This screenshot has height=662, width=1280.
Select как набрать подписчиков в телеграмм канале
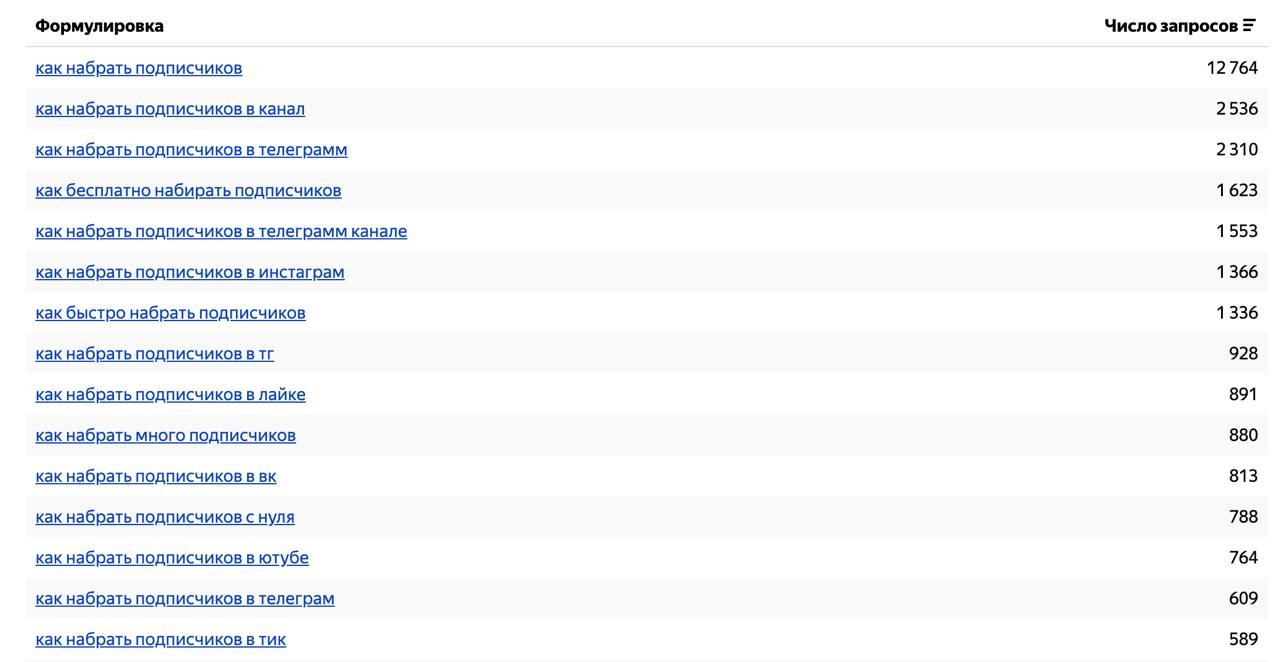coord(221,232)
